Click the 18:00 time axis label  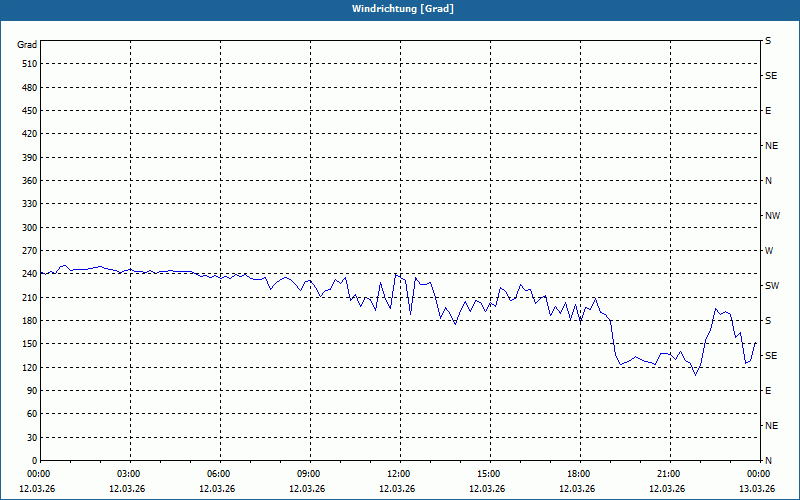580,474
